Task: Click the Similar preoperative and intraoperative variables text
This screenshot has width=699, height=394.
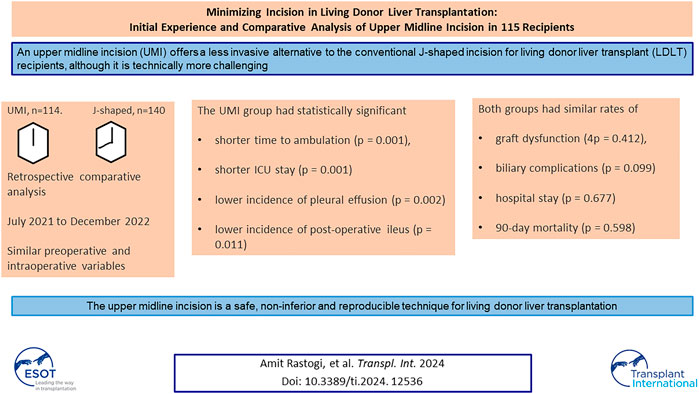Action: [69, 259]
